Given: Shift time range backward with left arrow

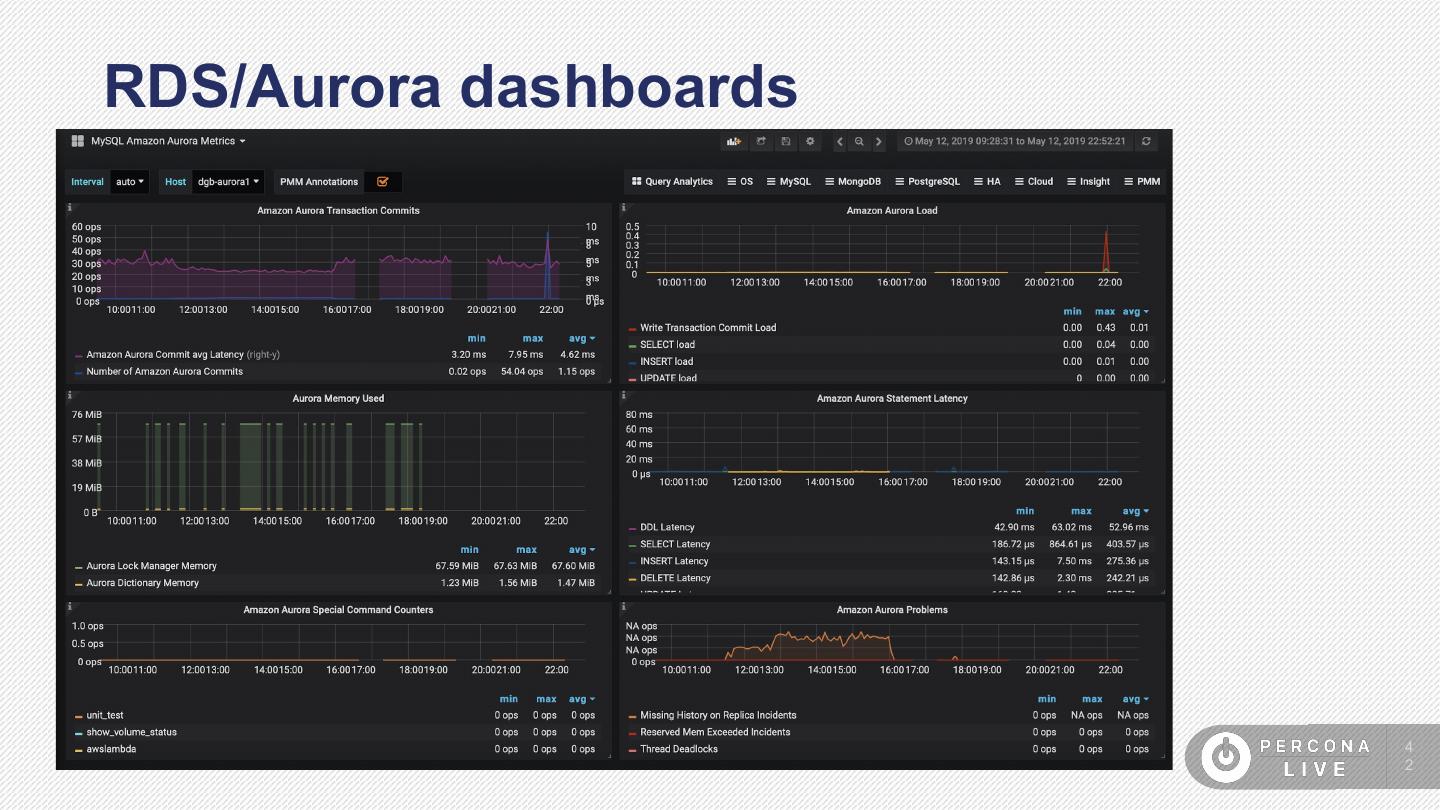Looking at the screenshot, I should tap(840, 142).
